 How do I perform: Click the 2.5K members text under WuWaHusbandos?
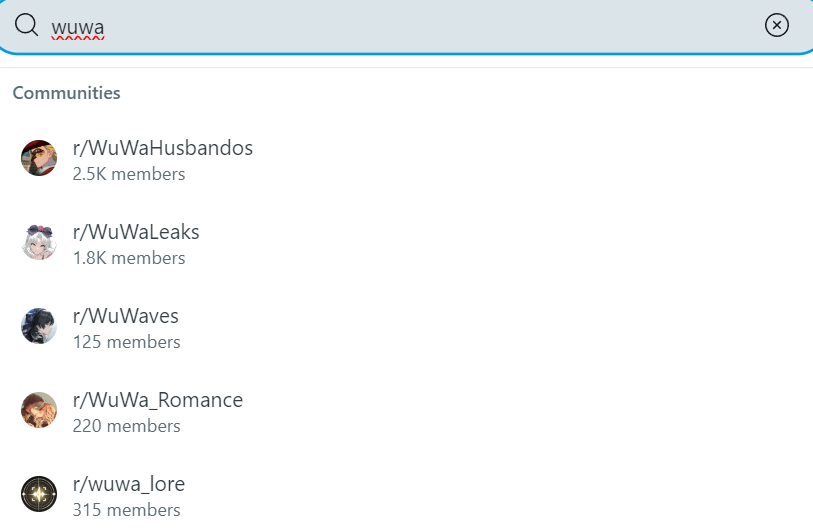point(129,174)
